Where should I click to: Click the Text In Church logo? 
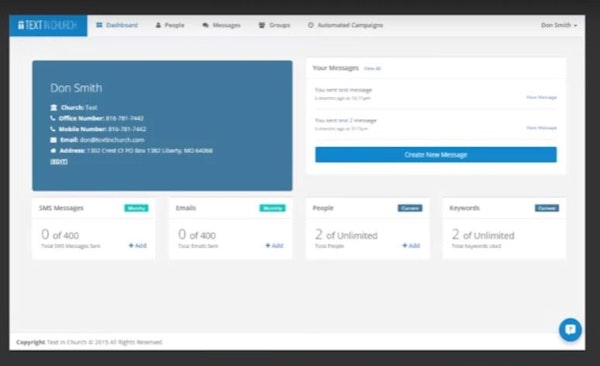click(48, 25)
